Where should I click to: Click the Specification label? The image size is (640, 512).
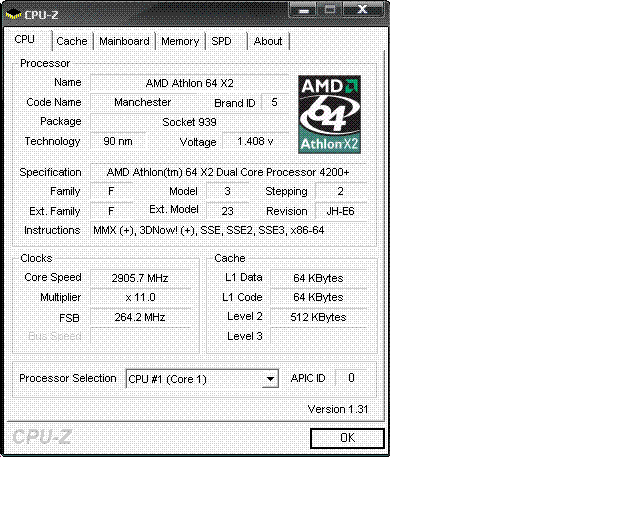[x=50, y=172]
